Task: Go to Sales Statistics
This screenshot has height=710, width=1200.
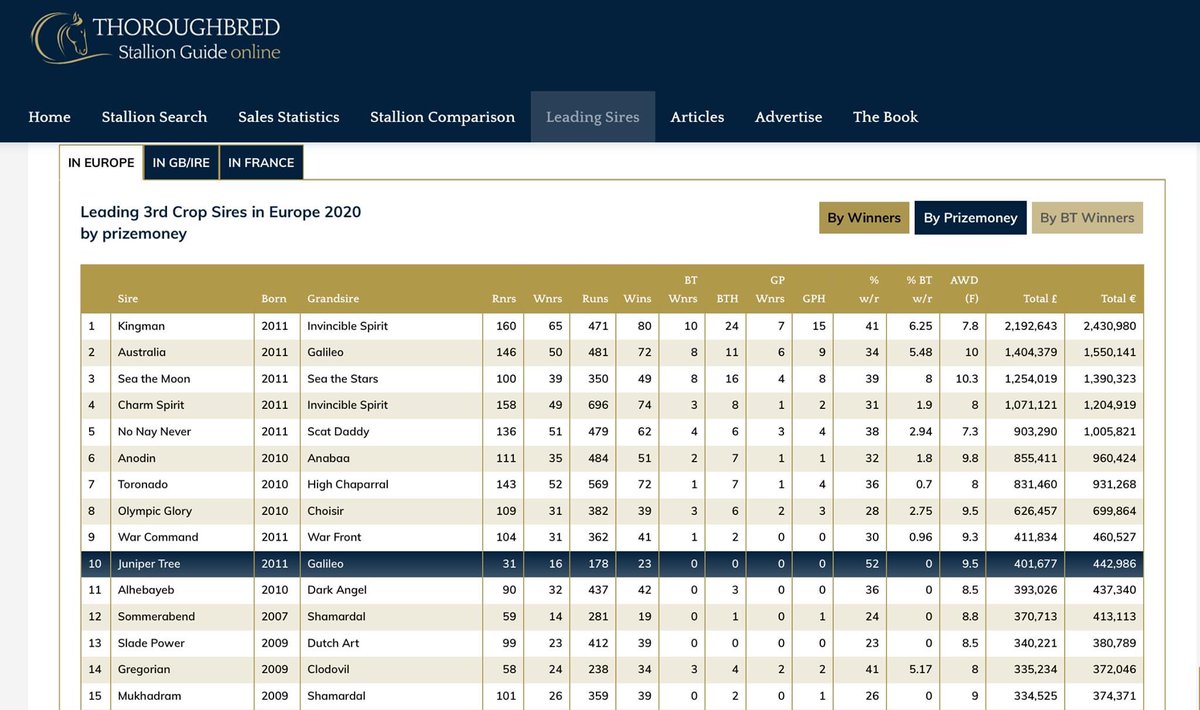Action: click(289, 117)
